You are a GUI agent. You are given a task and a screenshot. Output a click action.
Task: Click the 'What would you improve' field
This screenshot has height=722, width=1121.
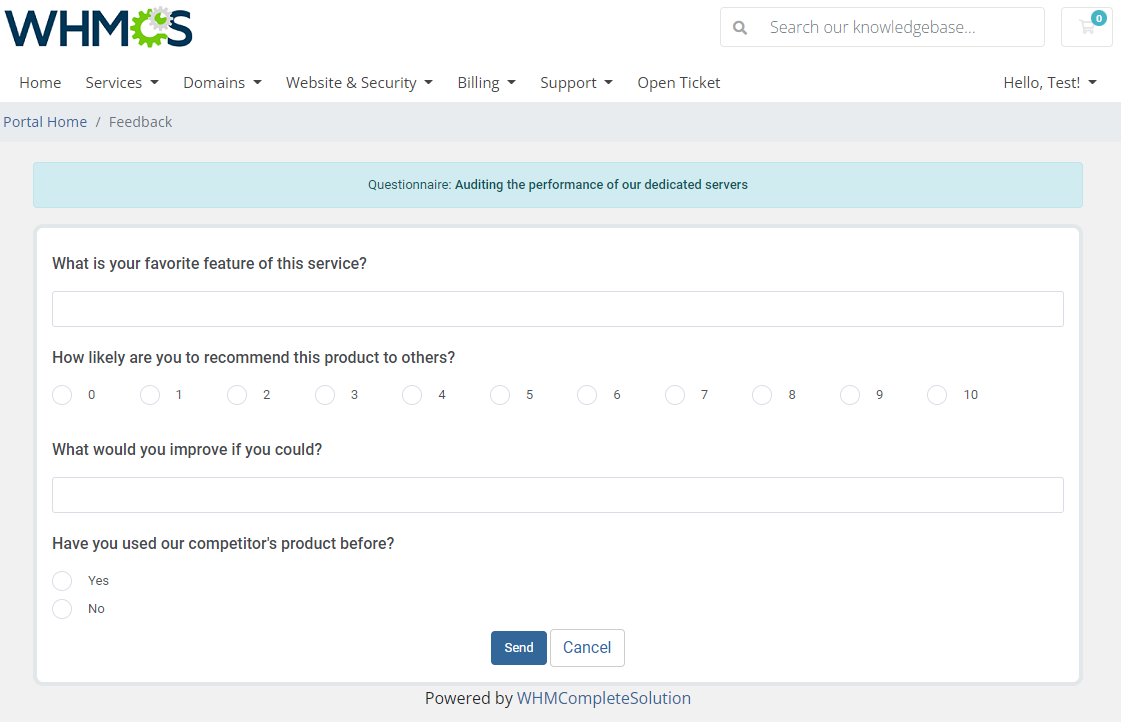[x=558, y=495]
